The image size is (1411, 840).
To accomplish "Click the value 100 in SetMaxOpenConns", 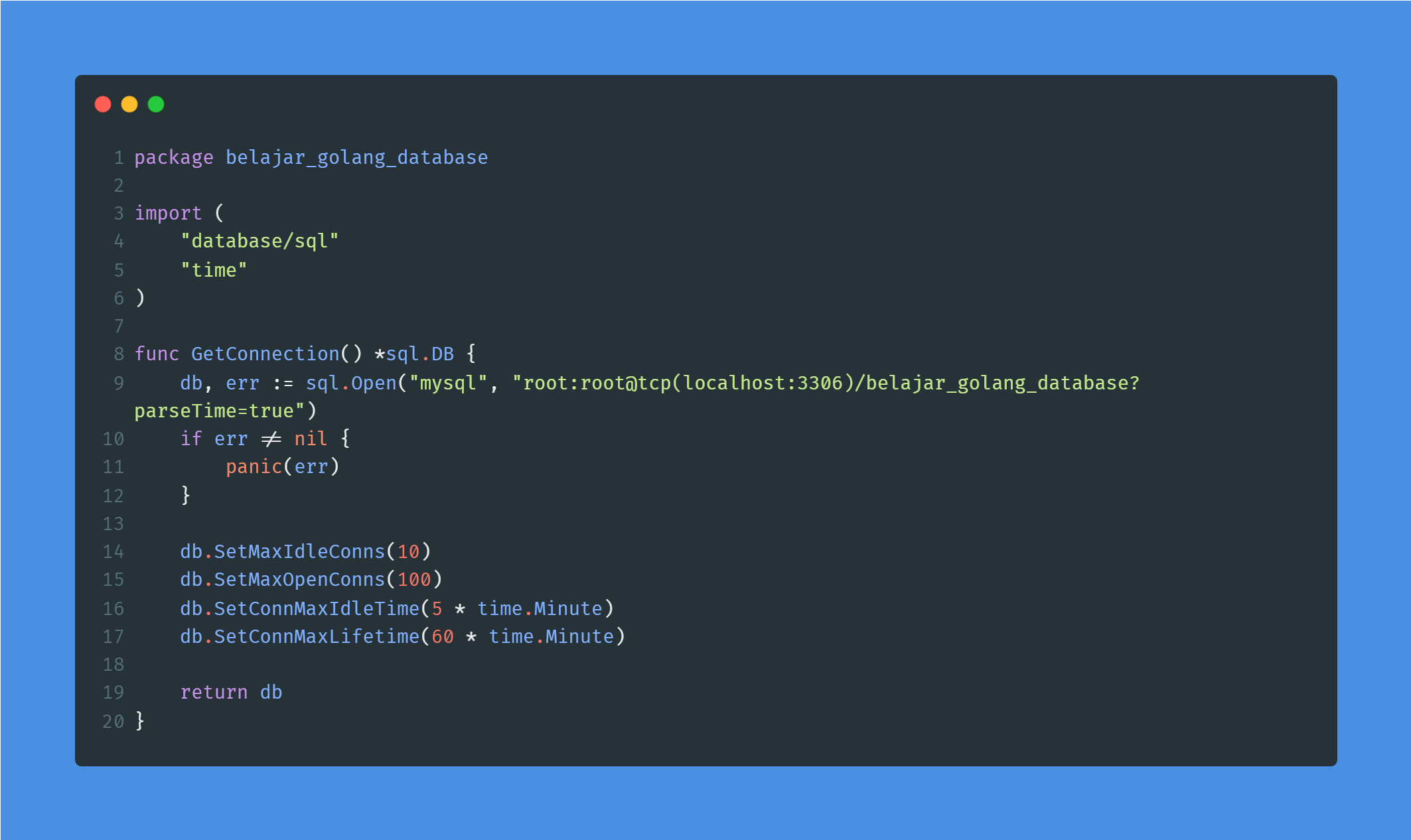I will point(414,580).
